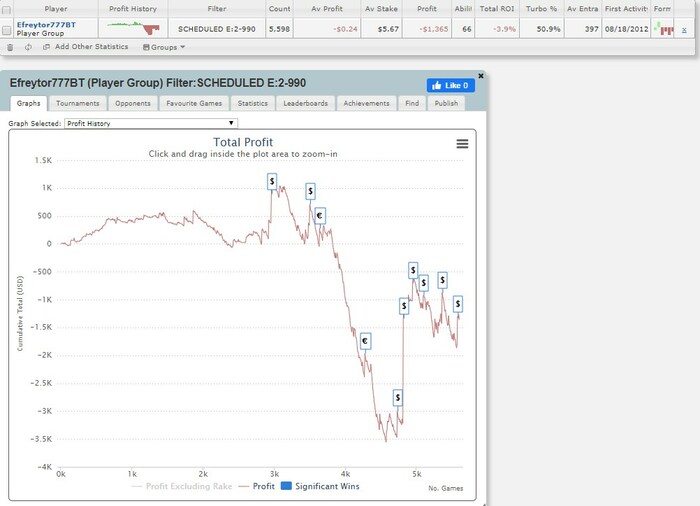Open the Groups dropdown
Viewport: 700px width, 506px height.
(164, 47)
